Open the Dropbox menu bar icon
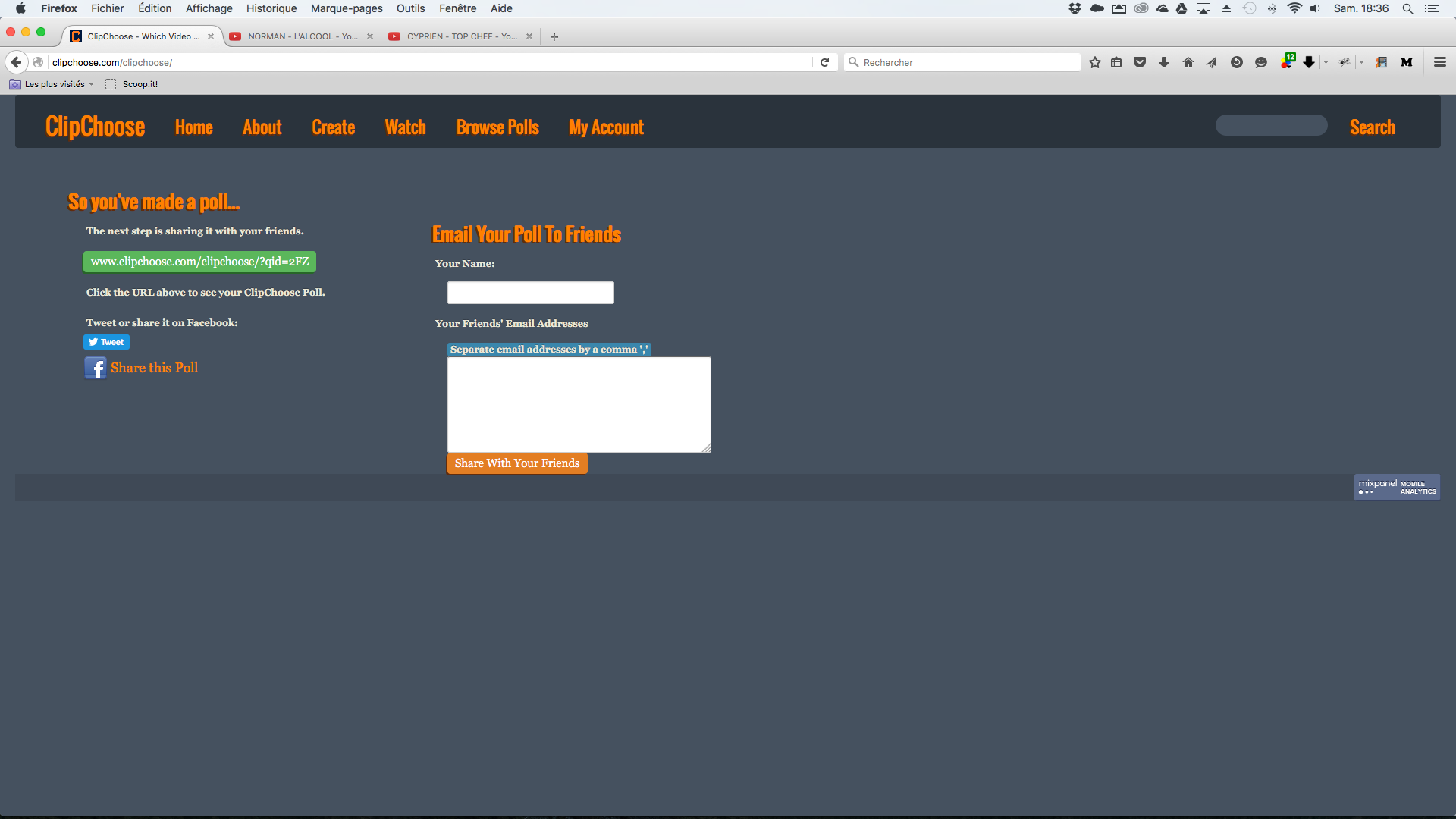 click(1075, 8)
